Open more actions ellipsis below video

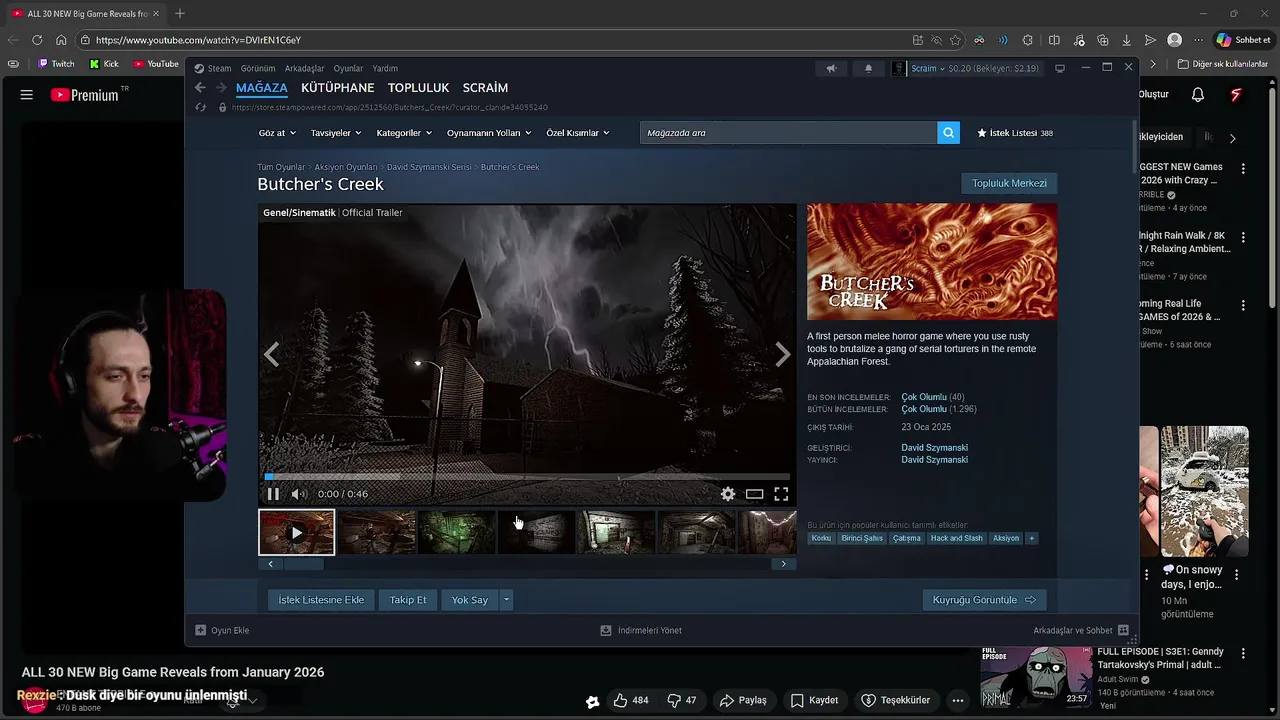click(958, 700)
